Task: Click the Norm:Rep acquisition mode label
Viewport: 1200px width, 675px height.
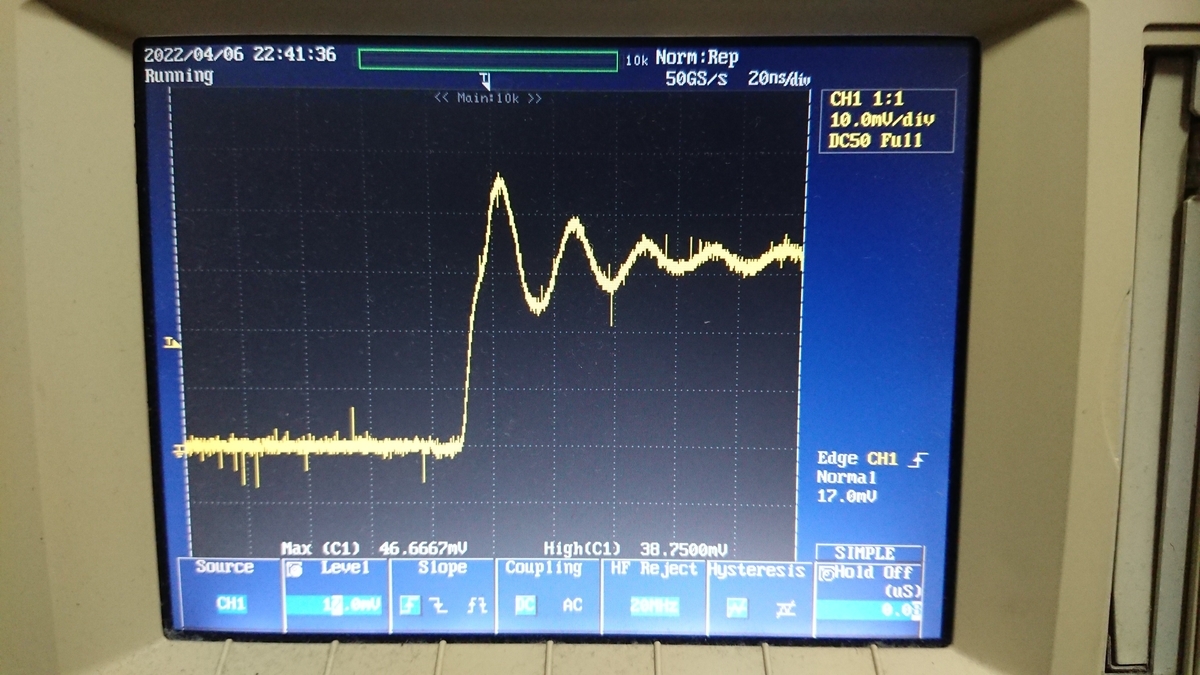Action: (697, 58)
